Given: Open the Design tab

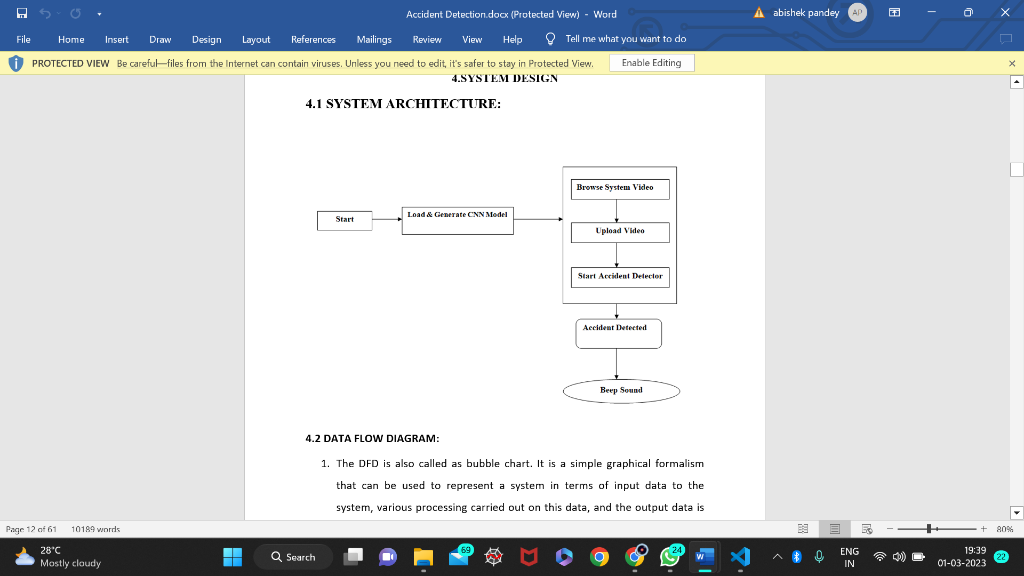Looking at the screenshot, I should 206,39.
